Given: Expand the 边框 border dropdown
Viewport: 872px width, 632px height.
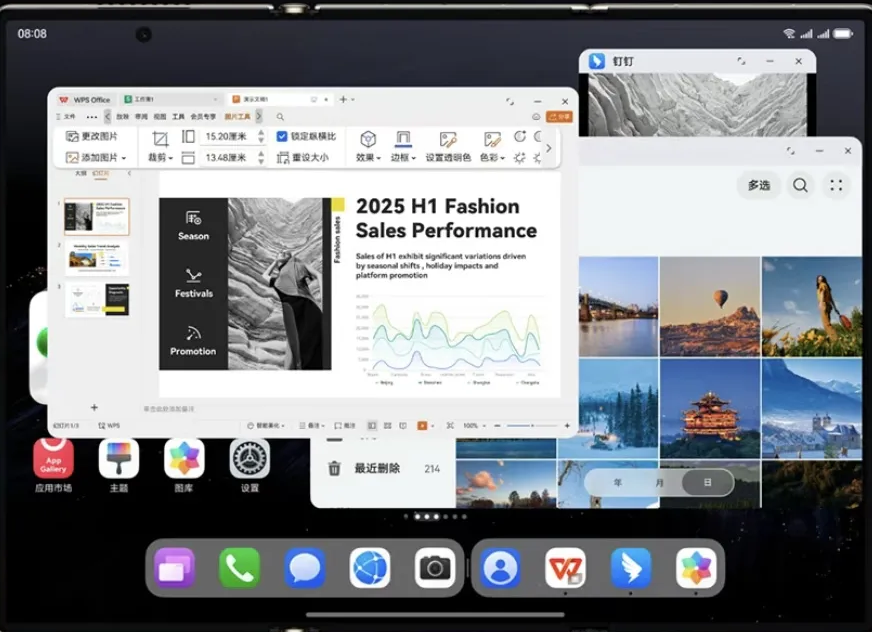Looking at the screenshot, I should (x=403, y=157).
